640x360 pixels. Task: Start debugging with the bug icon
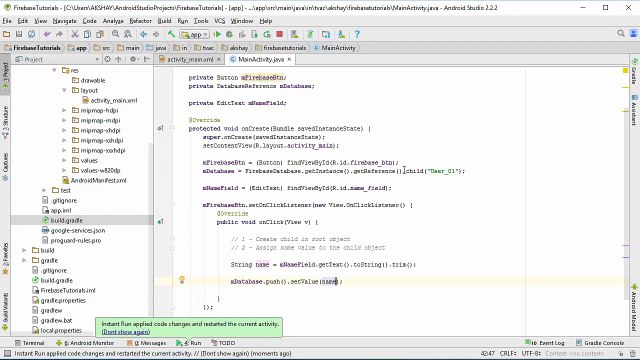(229, 34)
